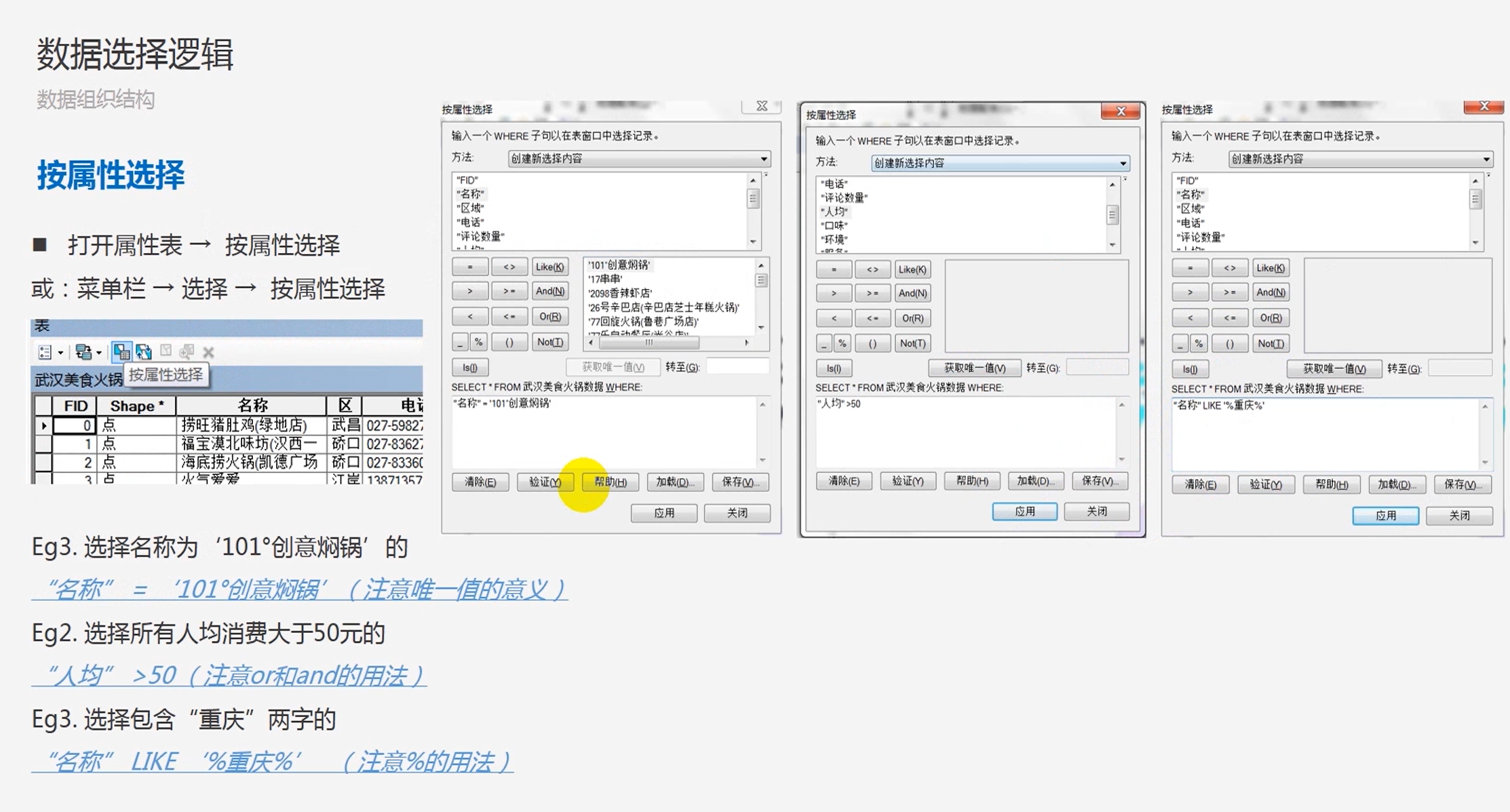1510x812 pixels.
Task: Select "评论数量" field in the LIKE '%重庆%' dialog
Action: [x=1200, y=237]
